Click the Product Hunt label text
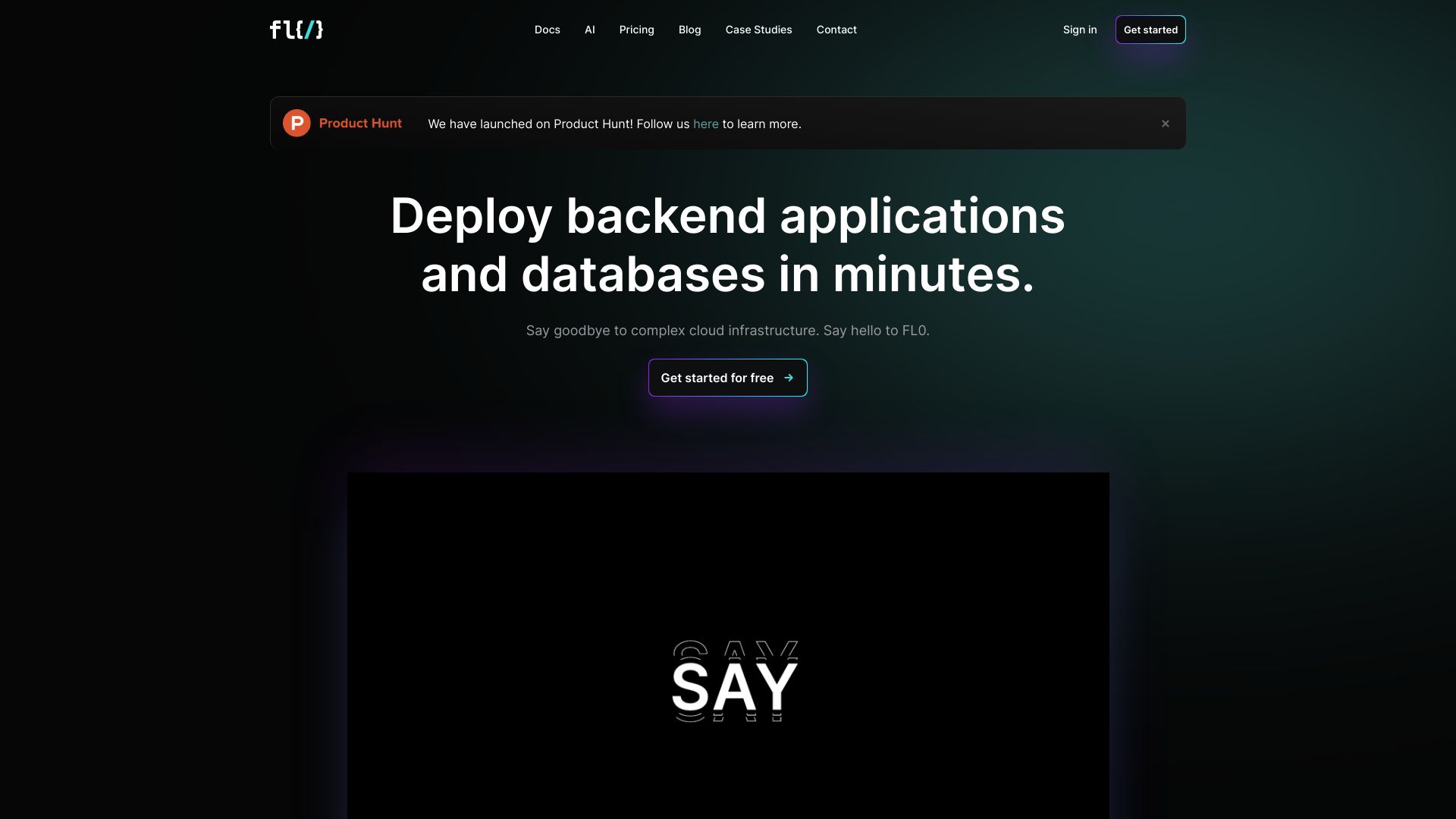This screenshot has width=1456, height=819. pyautogui.click(x=360, y=123)
